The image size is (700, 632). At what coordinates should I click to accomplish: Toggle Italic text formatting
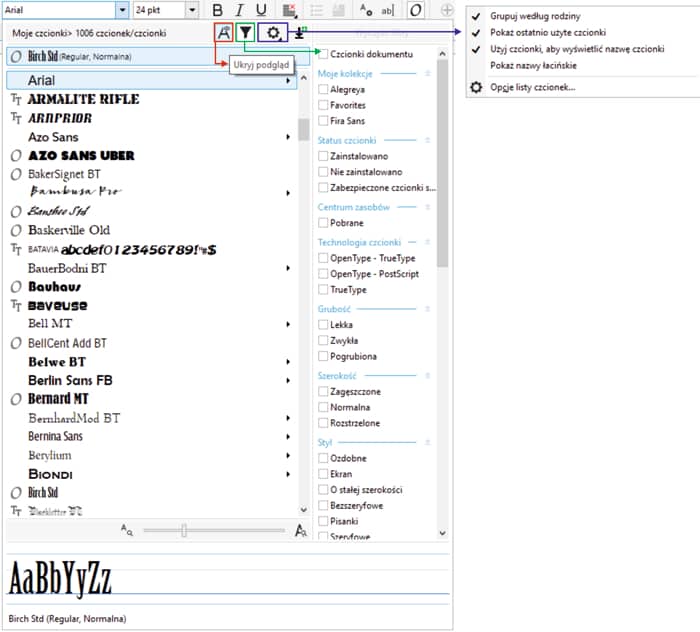pos(239,10)
